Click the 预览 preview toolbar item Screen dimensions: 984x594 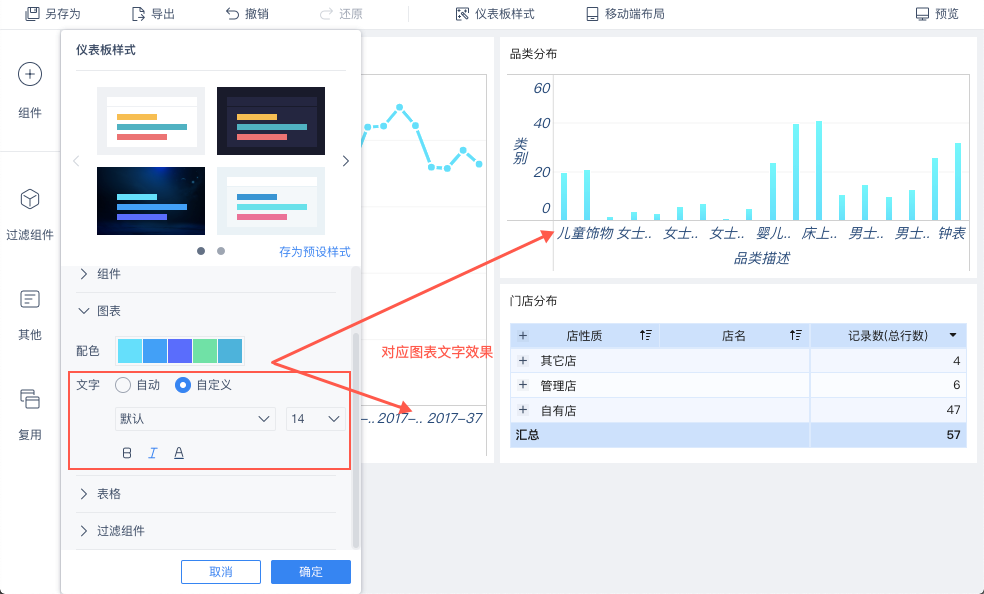point(937,14)
